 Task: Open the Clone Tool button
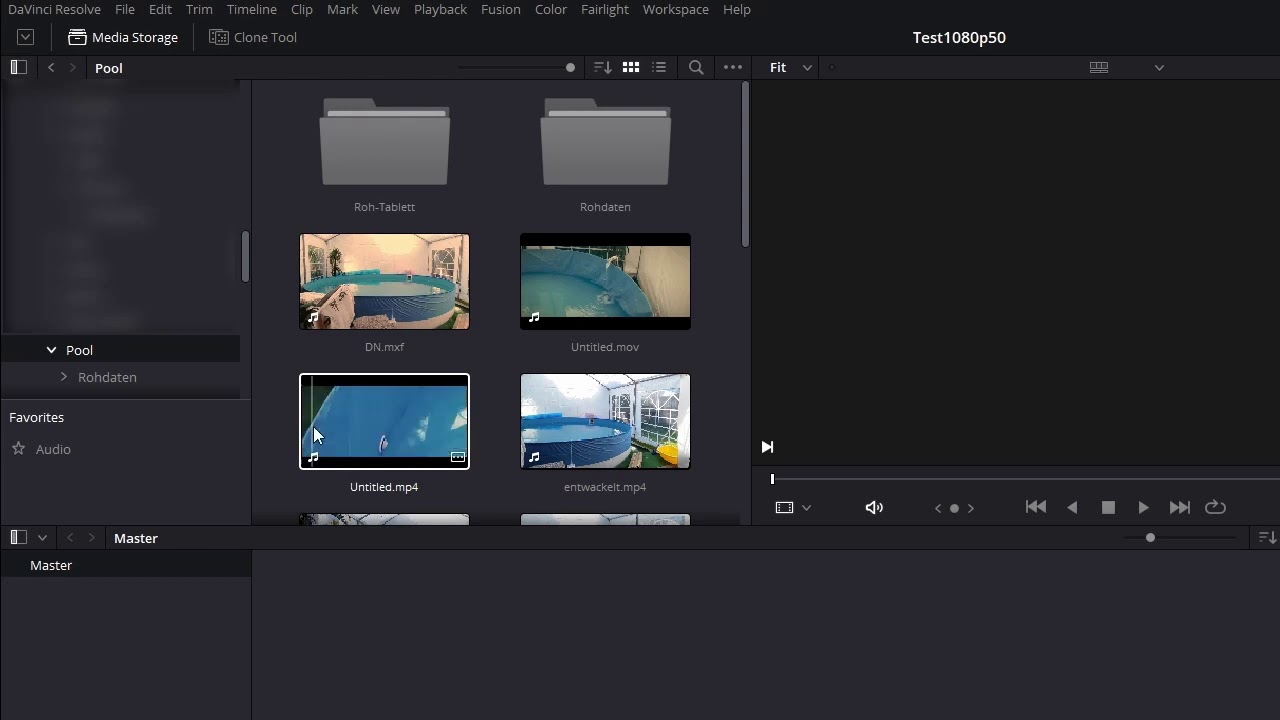click(253, 37)
